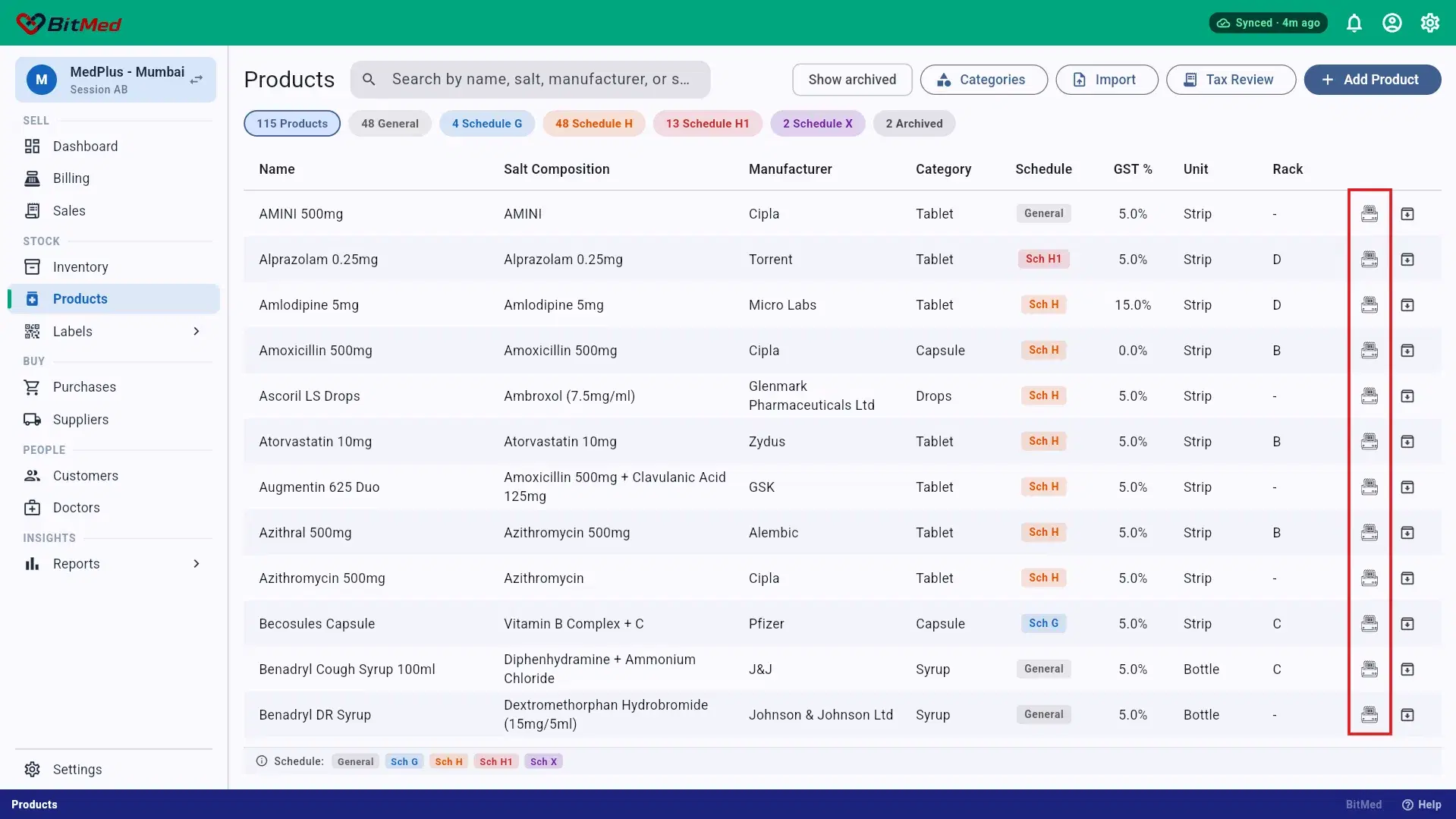
Task: Archive the Azithromycin 500mg product
Action: [1407, 578]
